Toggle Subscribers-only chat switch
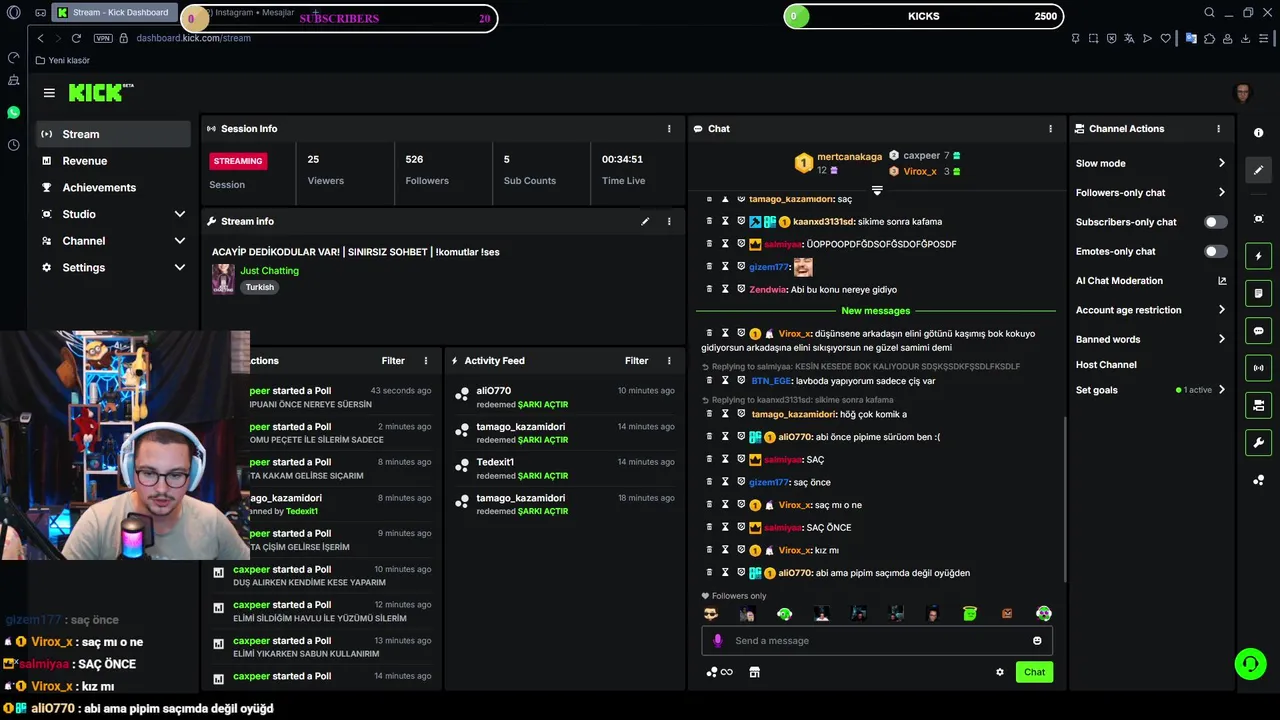Screen dimensions: 1280x720 1215,222
